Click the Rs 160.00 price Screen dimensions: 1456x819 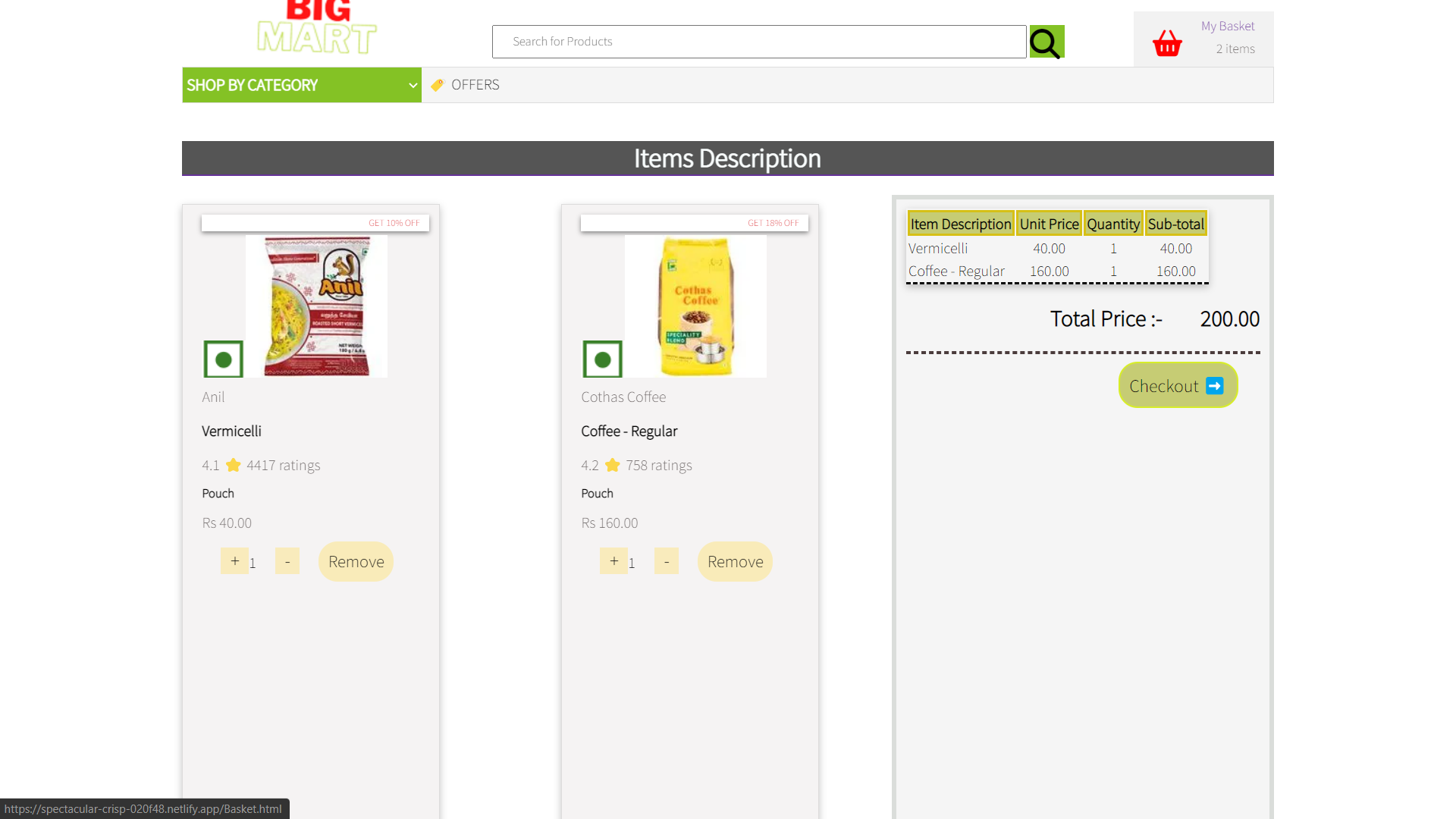610,523
